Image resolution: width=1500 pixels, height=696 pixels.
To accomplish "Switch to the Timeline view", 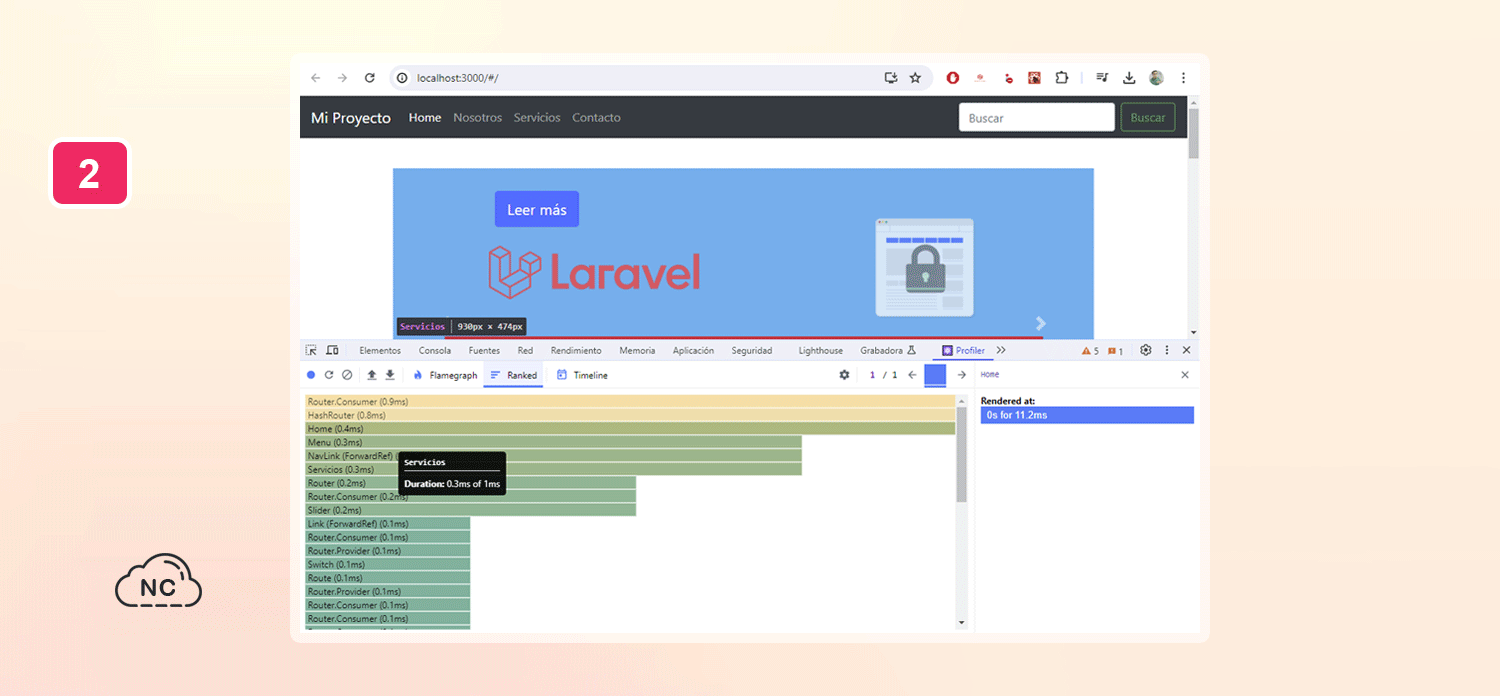I will (582, 375).
